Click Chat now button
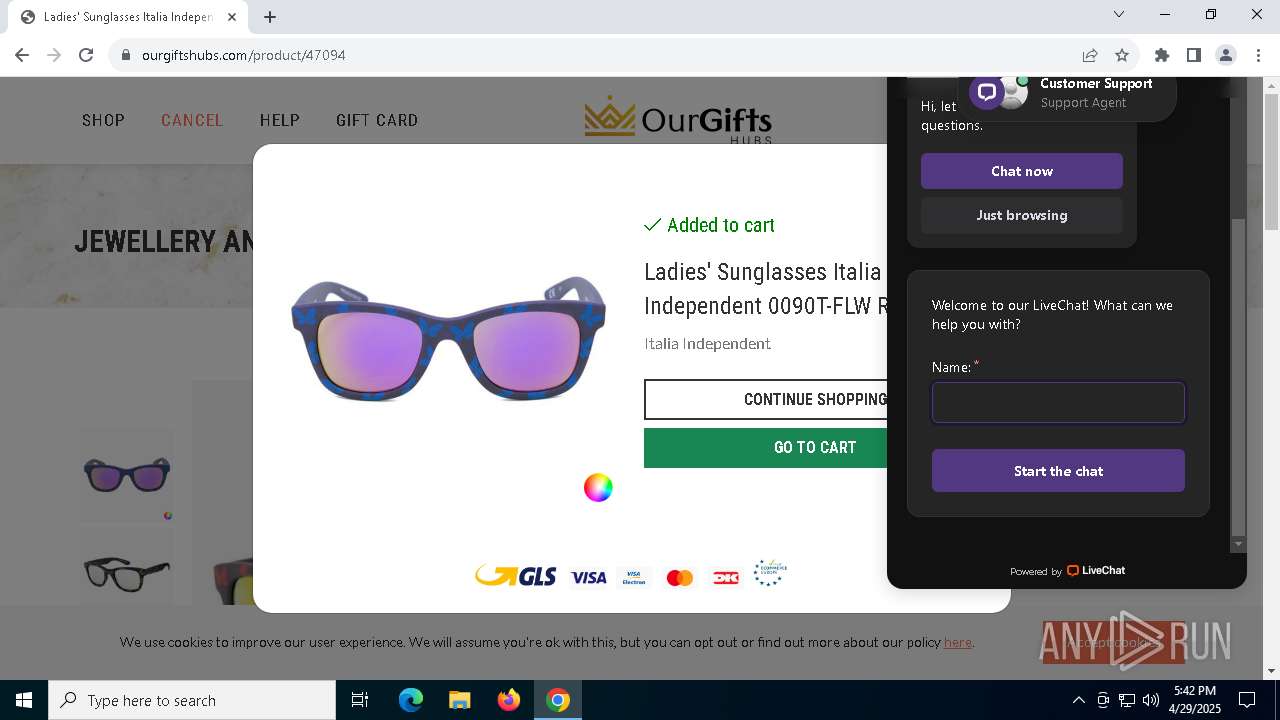1280x720 pixels. click(x=1022, y=171)
